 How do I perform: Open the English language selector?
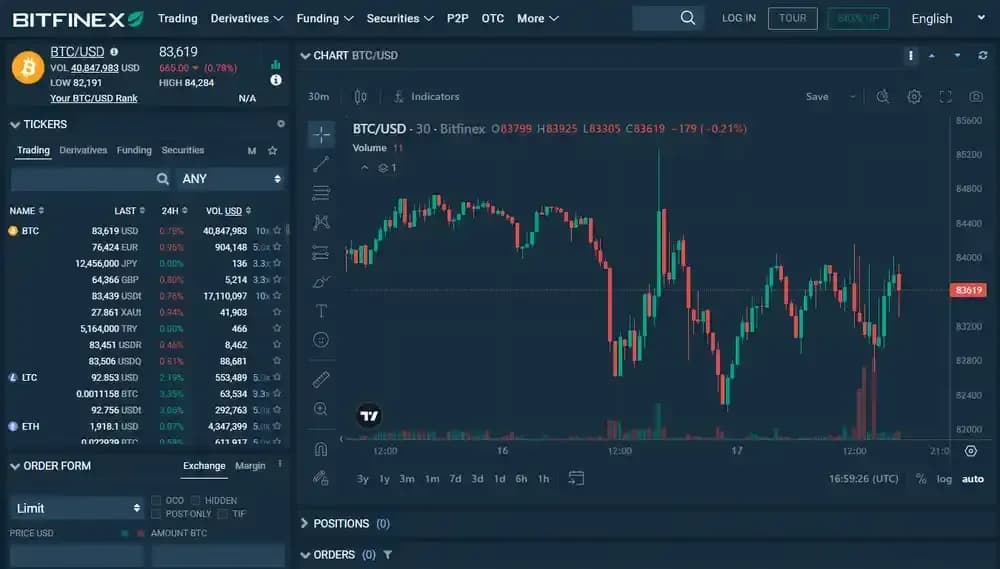click(x=948, y=18)
